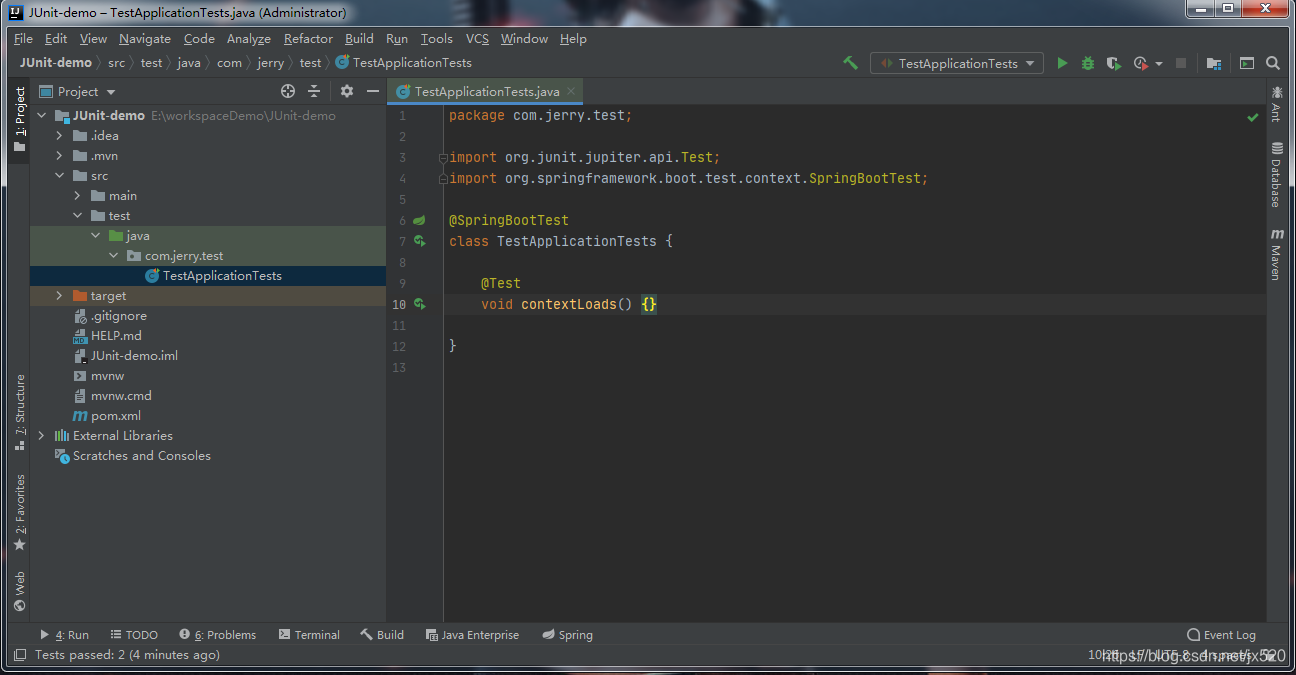This screenshot has width=1296, height=675.
Task: Open the Problems tool window
Action: tap(218, 635)
